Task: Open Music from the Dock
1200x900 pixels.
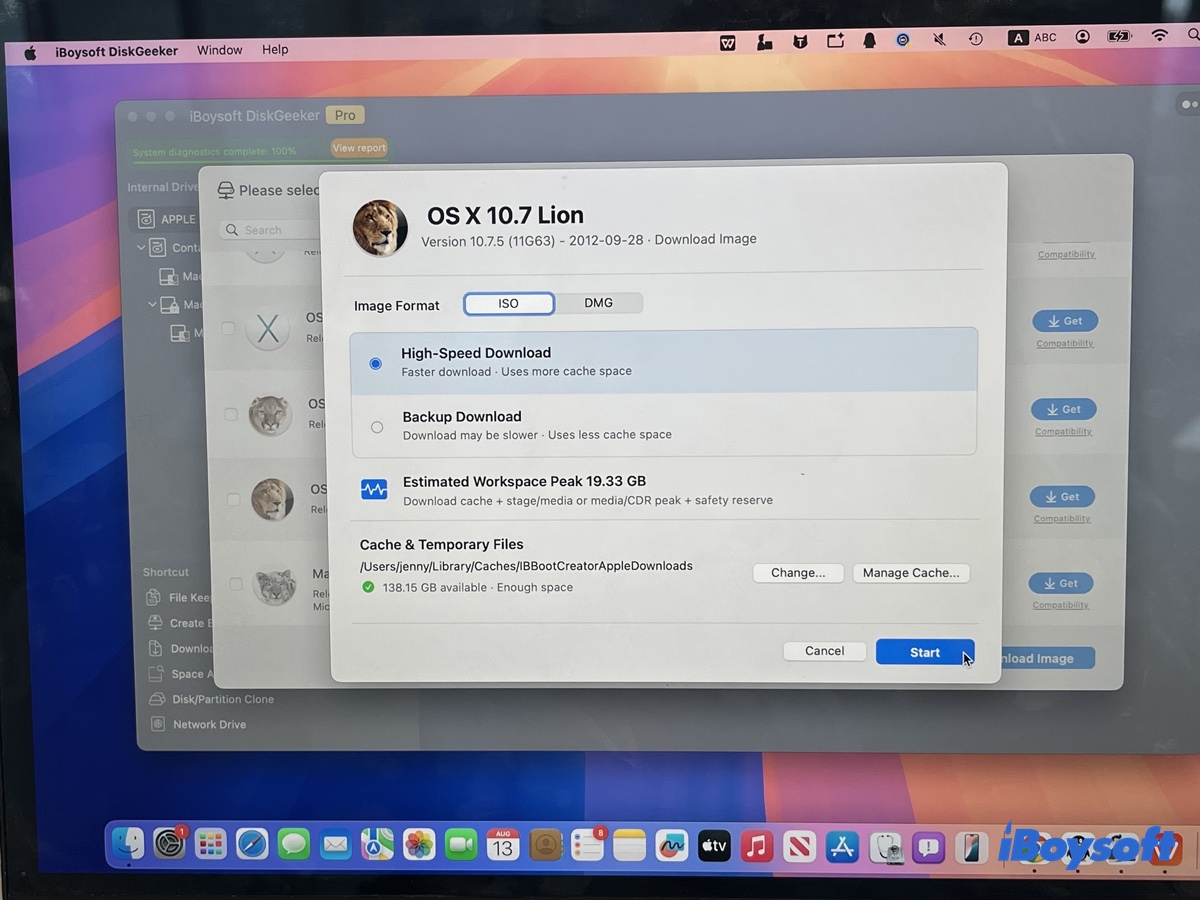Action: (757, 847)
